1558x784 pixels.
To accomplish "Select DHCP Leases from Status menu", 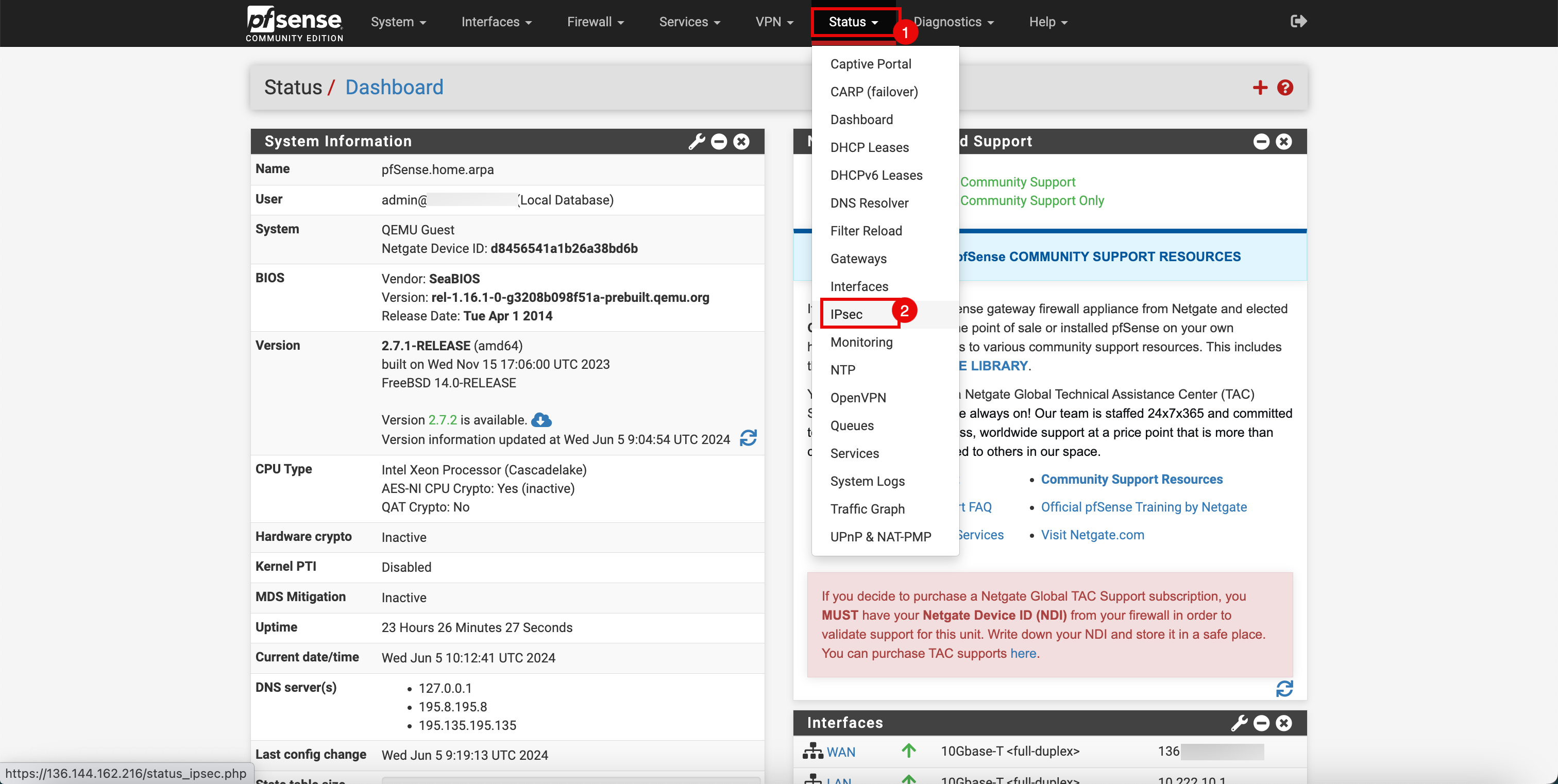I will (x=870, y=147).
